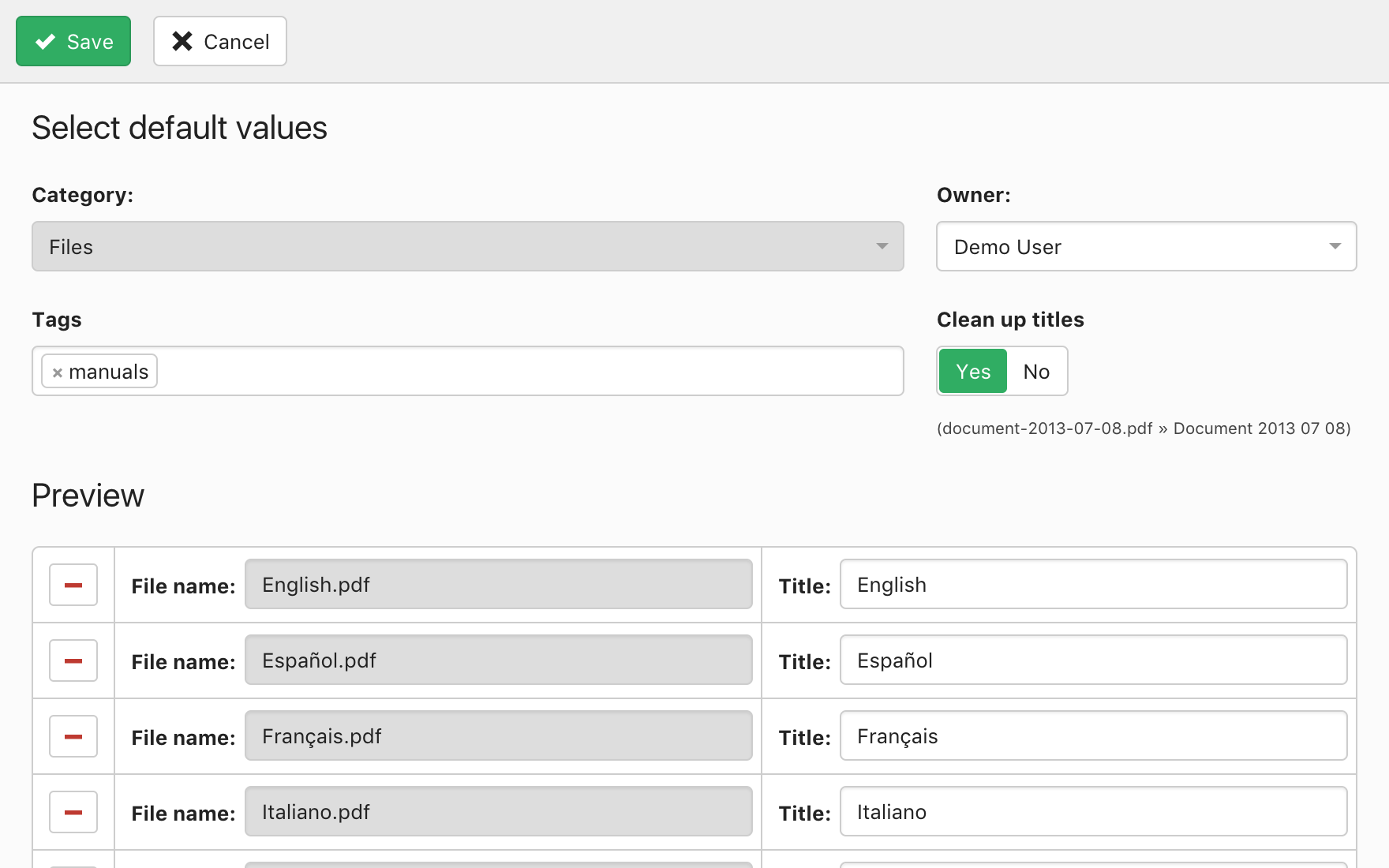Image resolution: width=1389 pixels, height=868 pixels.
Task: Remove the Italiano.pdf row with minus icon
Action: (x=73, y=812)
